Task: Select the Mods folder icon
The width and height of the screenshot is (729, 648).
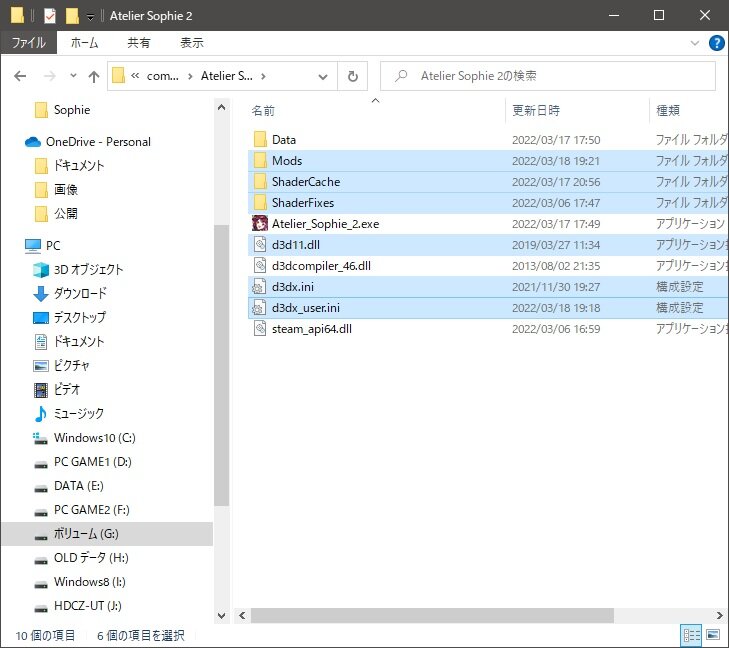Action: (x=260, y=160)
